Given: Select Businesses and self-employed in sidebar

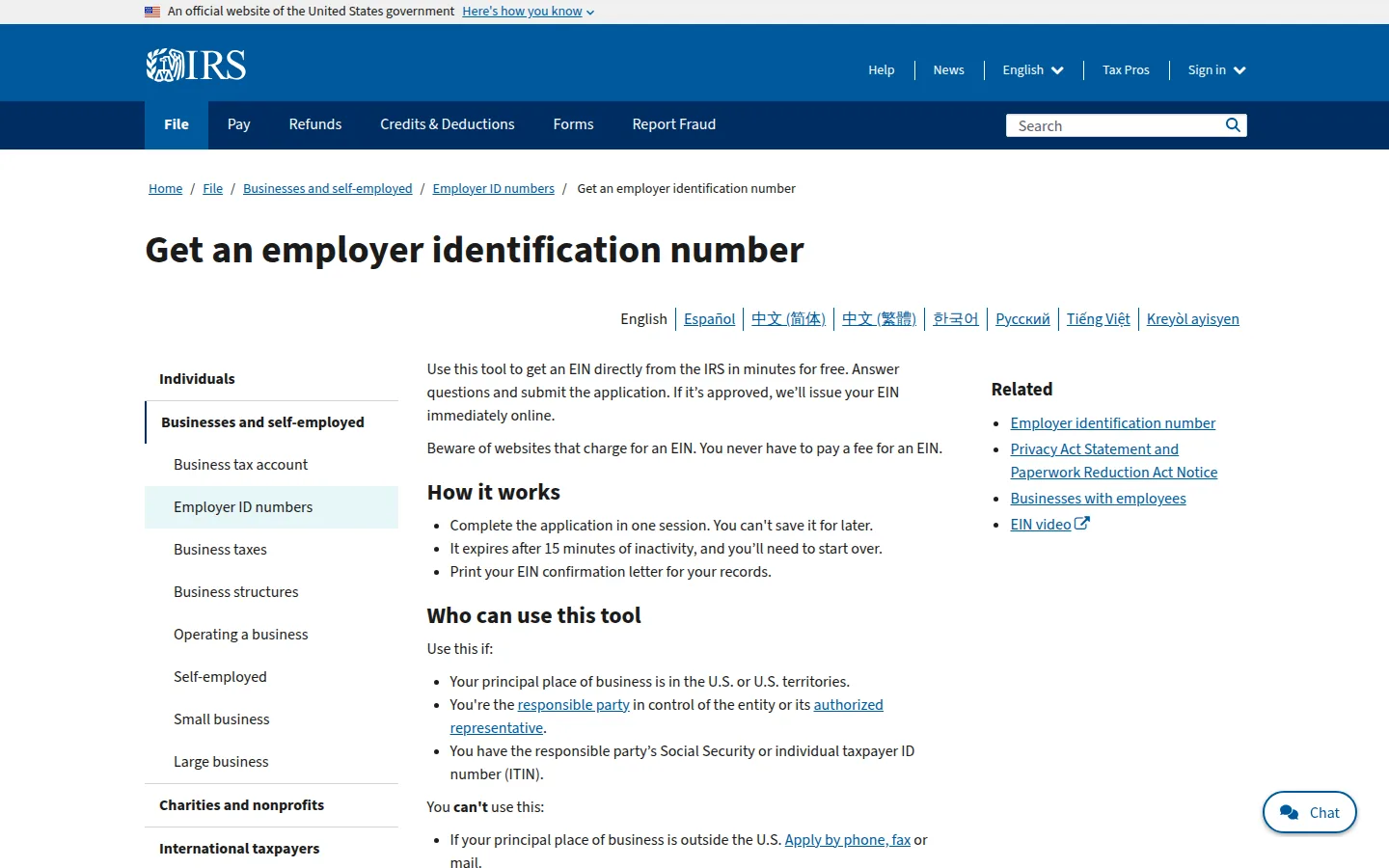Looking at the screenshot, I should click(x=271, y=422).
